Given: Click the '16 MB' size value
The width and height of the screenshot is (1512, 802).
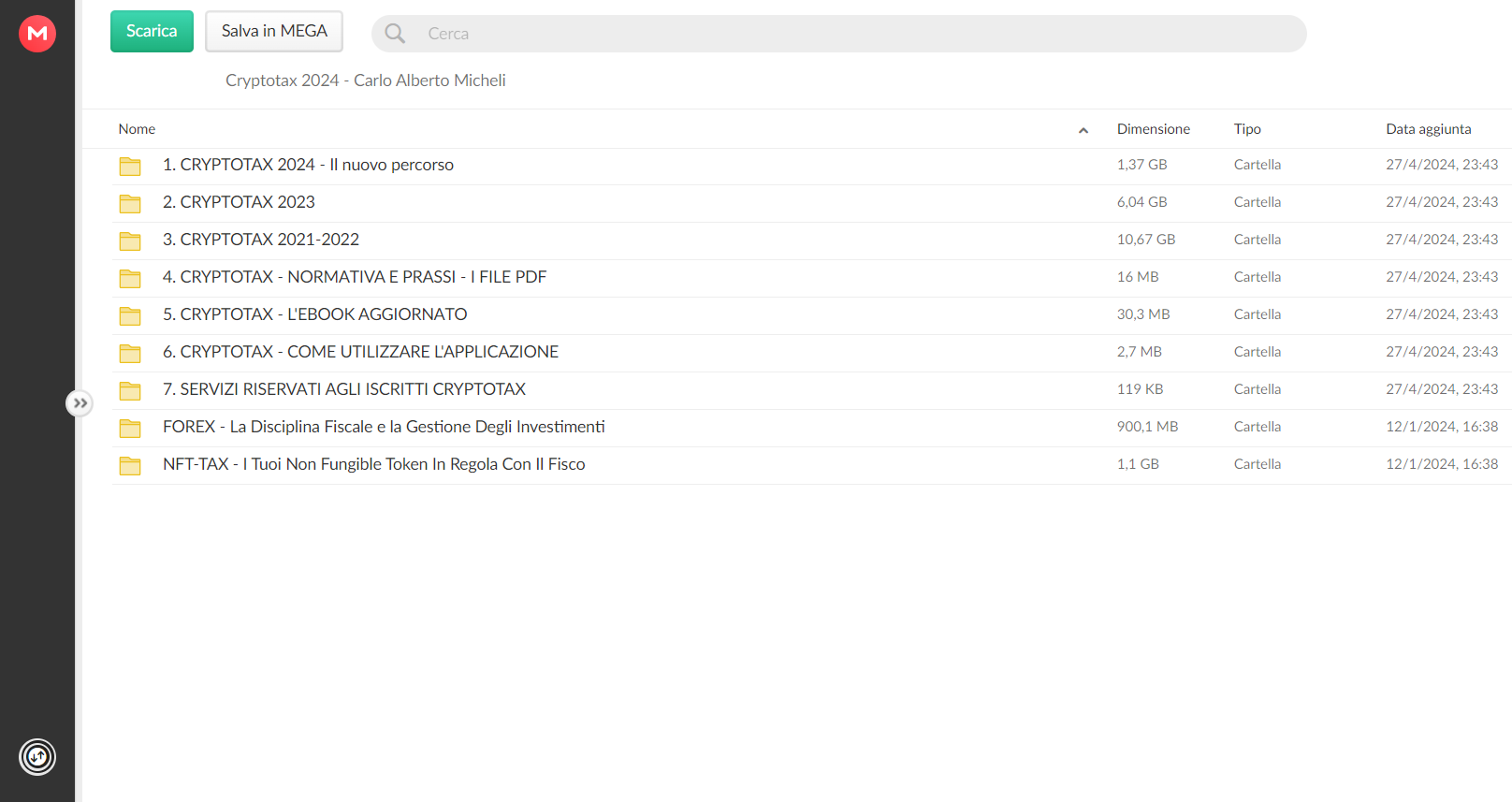Looking at the screenshot, I should click(1138, 277).
